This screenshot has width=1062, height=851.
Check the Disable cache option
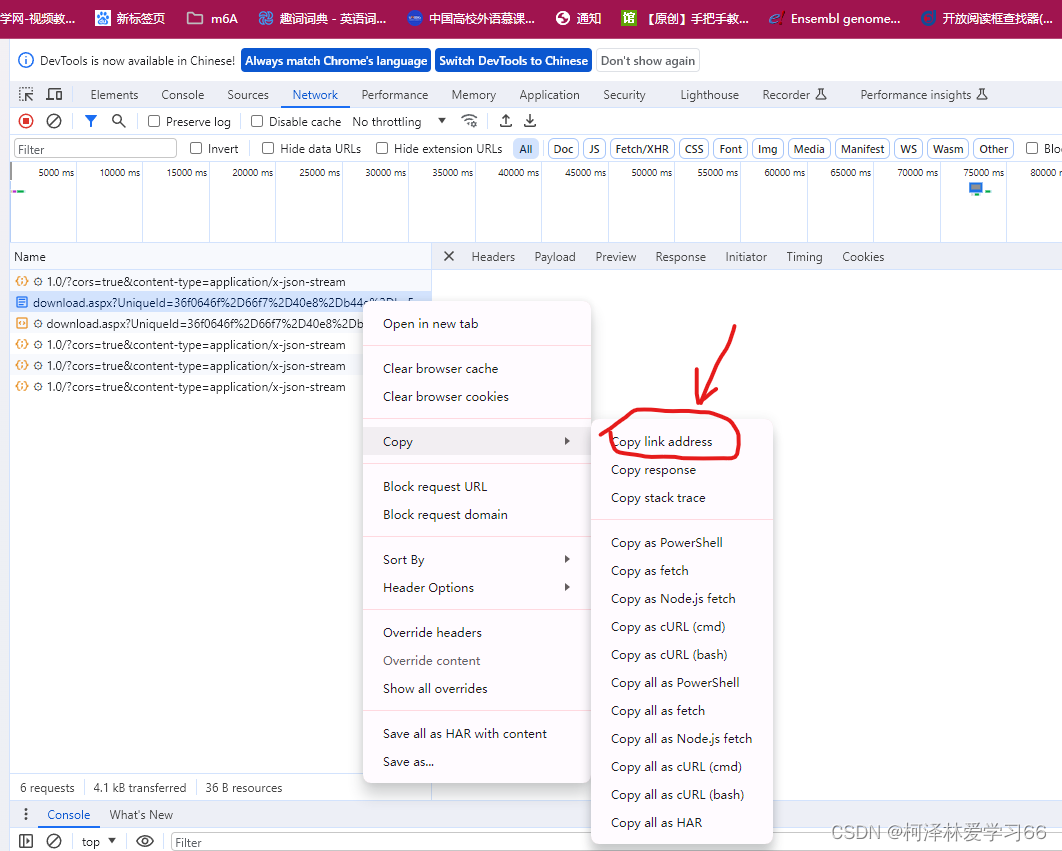click(x=257, y=121)
